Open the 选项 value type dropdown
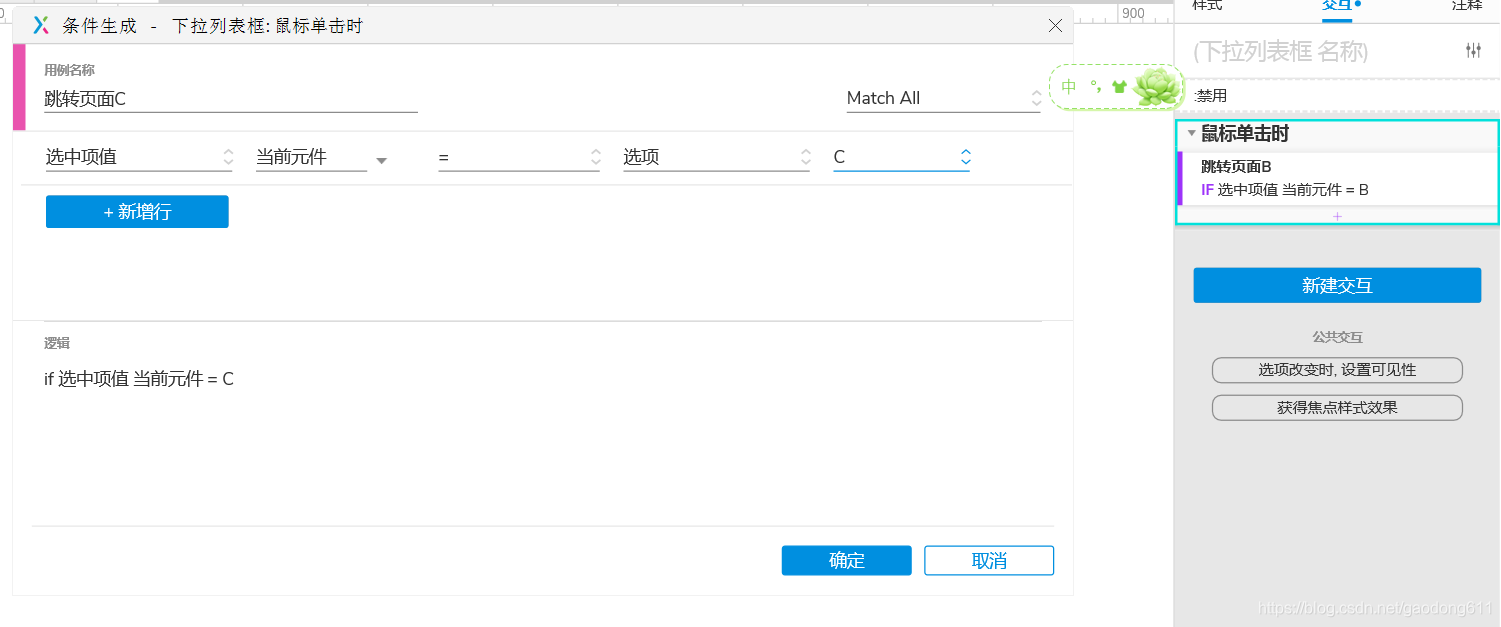The height and width of the screenshot is (627, 1501). pos(716,157)
